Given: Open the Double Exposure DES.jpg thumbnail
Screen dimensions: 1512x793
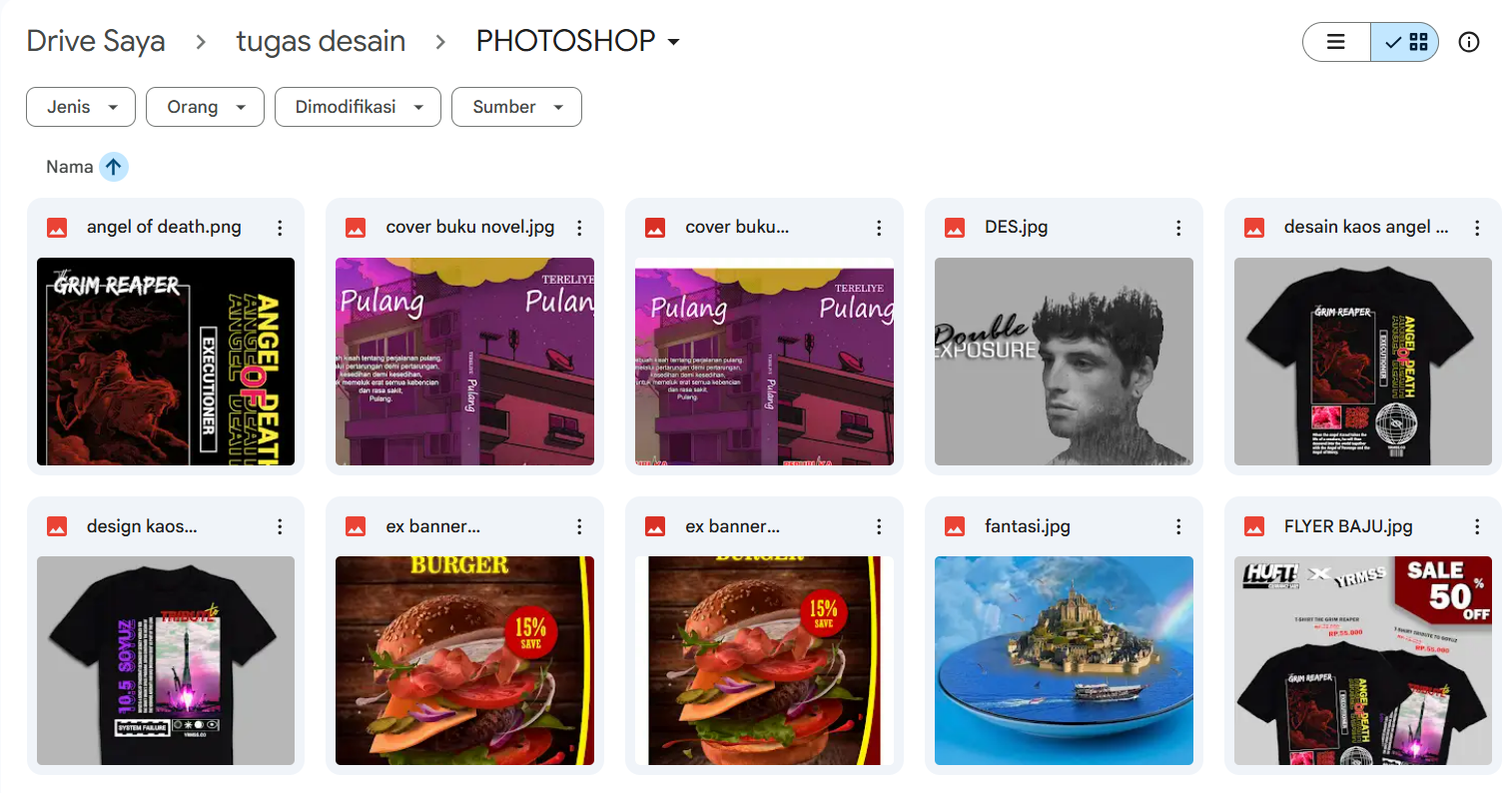Looking at the screenshot, I should pos(1064,362).
